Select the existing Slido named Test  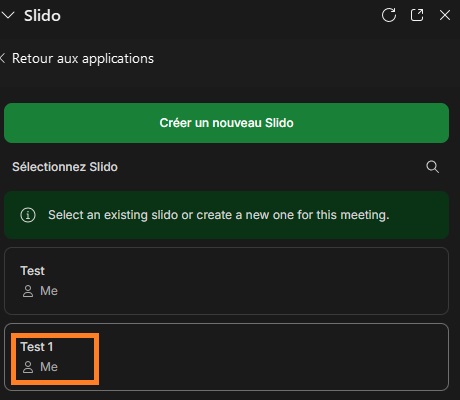(226, 281)
